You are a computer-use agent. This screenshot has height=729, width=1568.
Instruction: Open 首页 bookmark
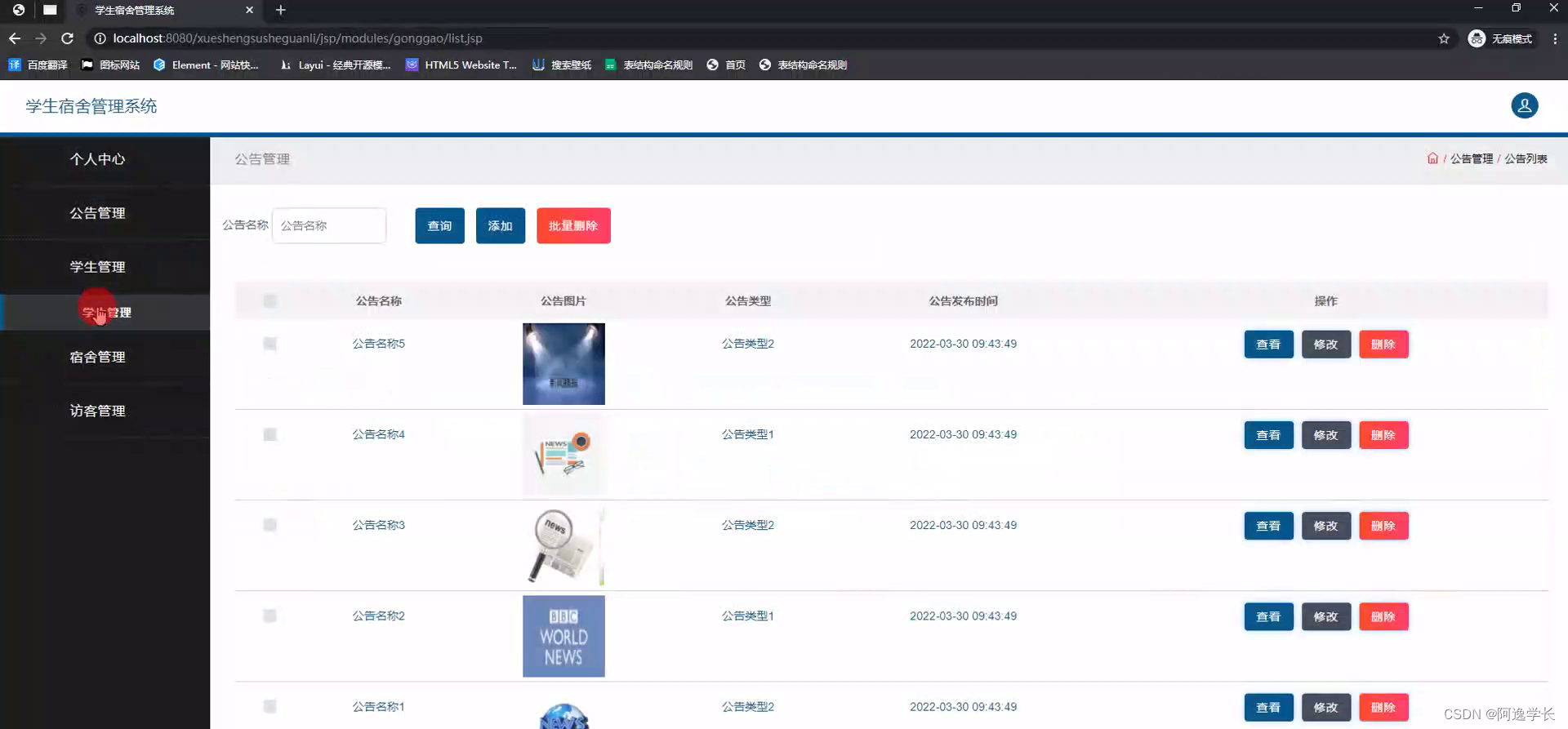726,64
